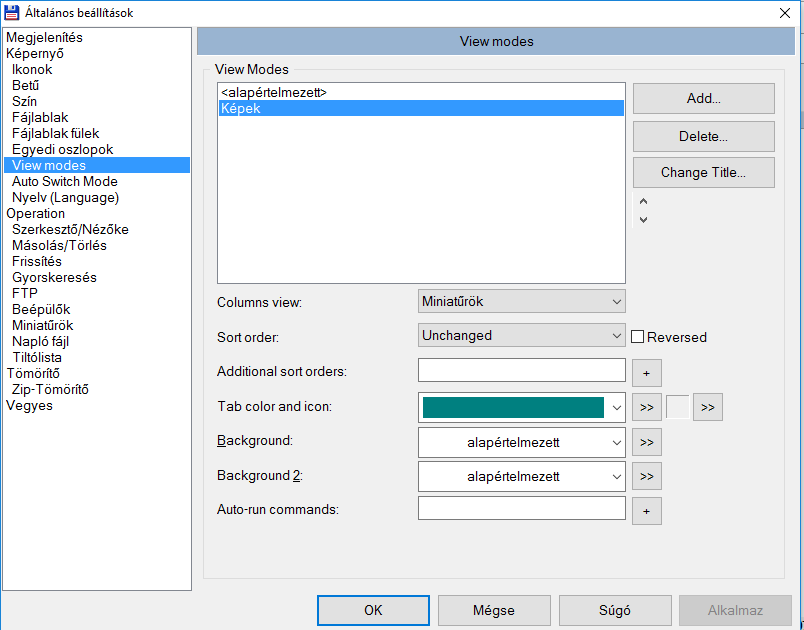The image size is (804, 630).
Task: Click the Additional sort orders input field
Action: point(521,370)
